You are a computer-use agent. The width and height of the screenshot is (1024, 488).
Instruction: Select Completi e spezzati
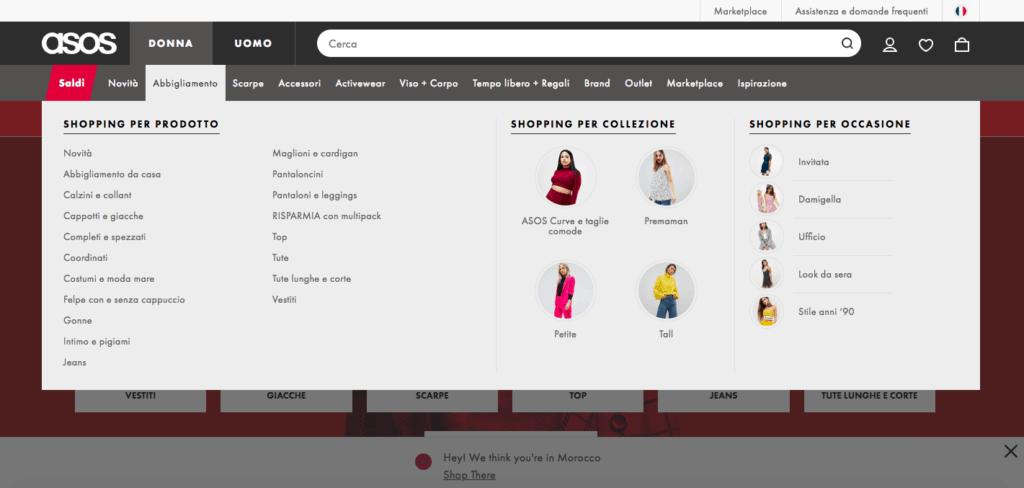(x=104, y=236)
